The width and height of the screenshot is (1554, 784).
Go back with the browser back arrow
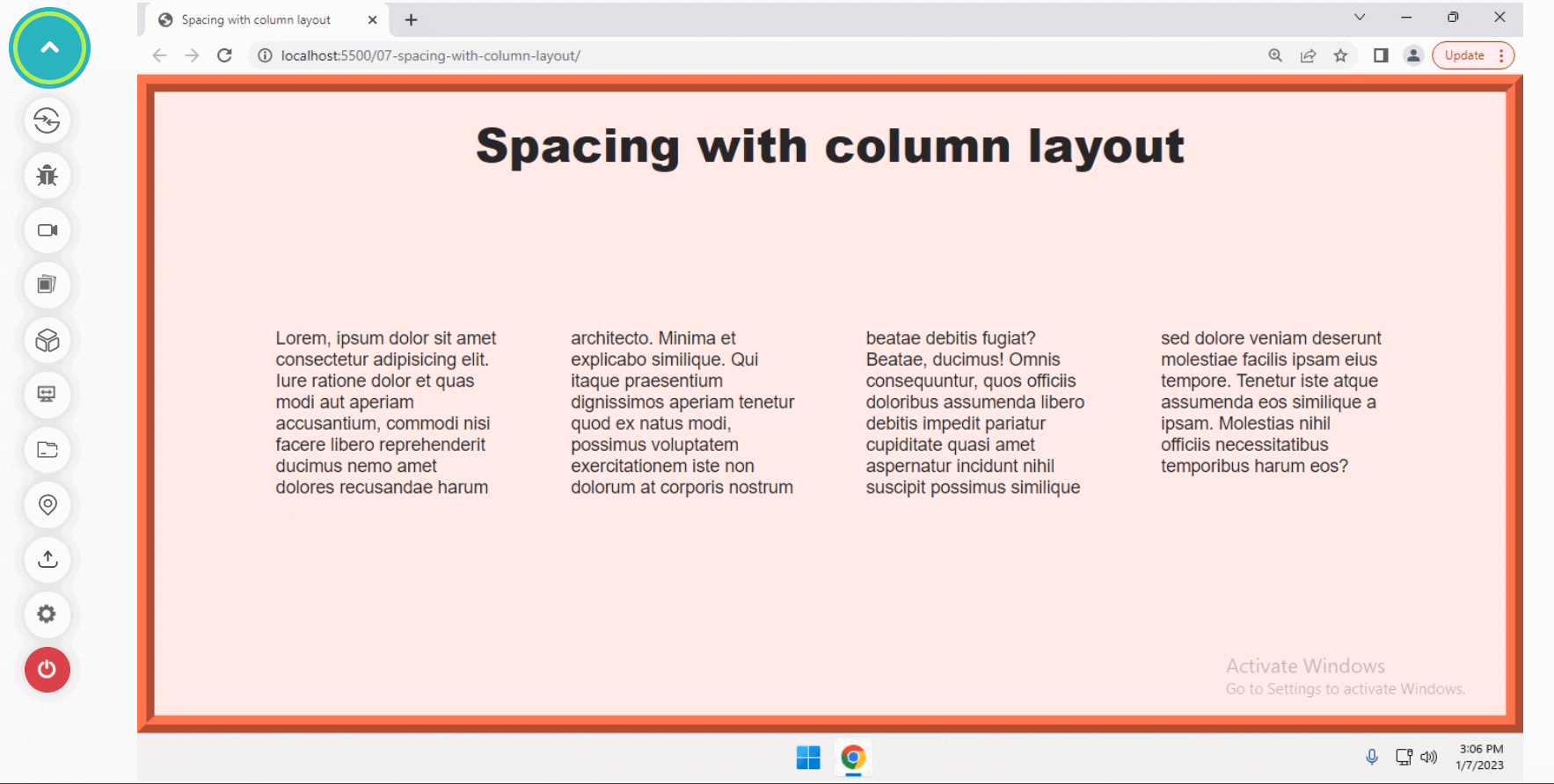pos(159,55)
